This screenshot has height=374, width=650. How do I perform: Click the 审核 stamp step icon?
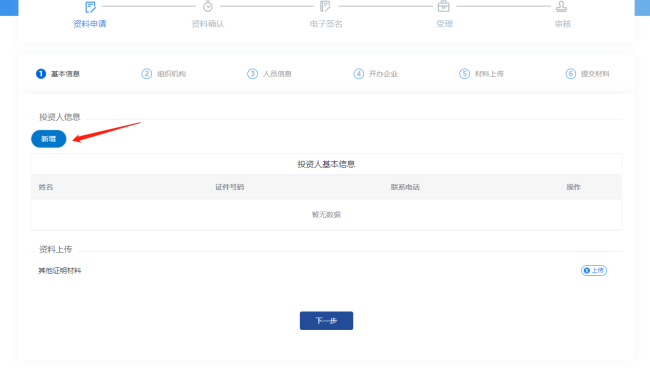562,7
